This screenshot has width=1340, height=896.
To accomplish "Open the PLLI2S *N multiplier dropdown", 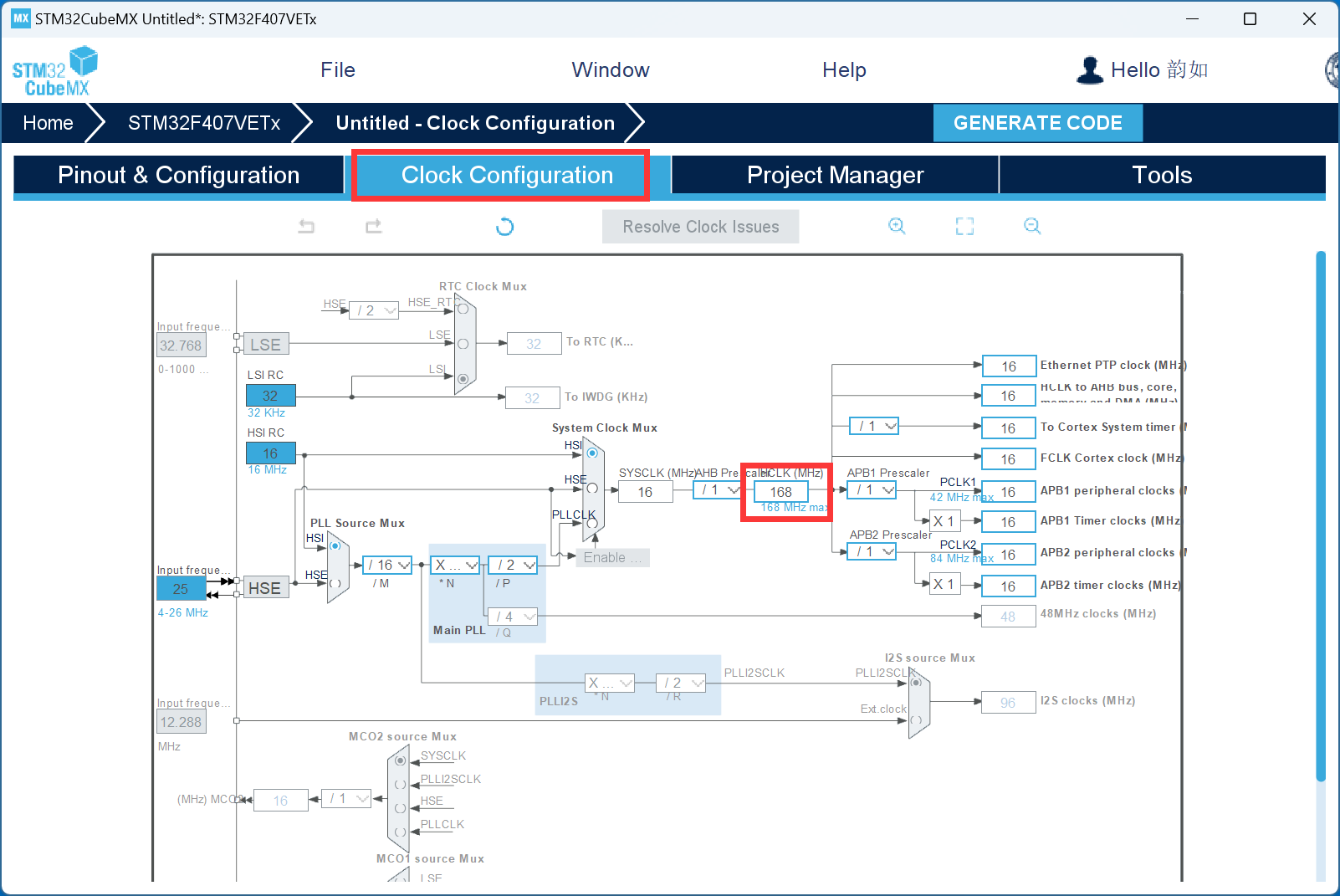I will pyautogui.click(x=610, y=683).
